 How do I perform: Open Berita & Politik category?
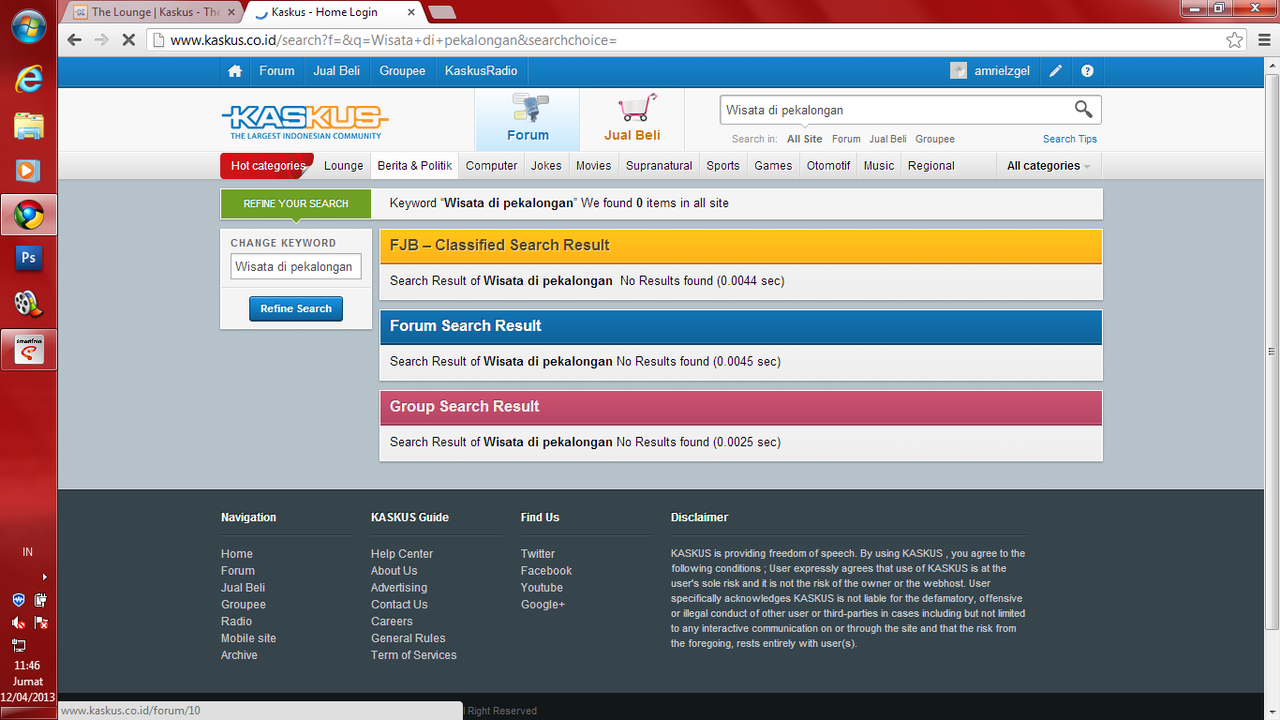tap(415, 166)
